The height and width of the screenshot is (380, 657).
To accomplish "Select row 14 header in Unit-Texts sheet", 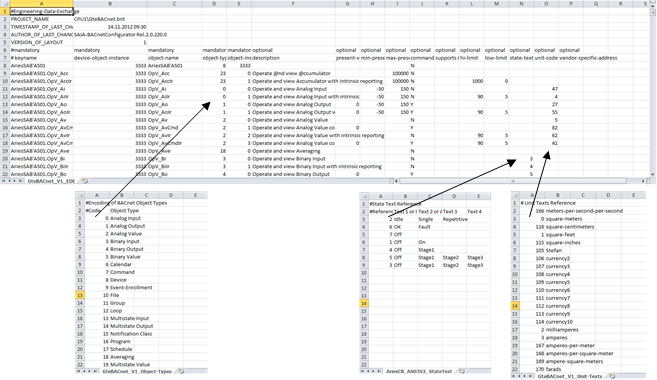I will 515,306.
